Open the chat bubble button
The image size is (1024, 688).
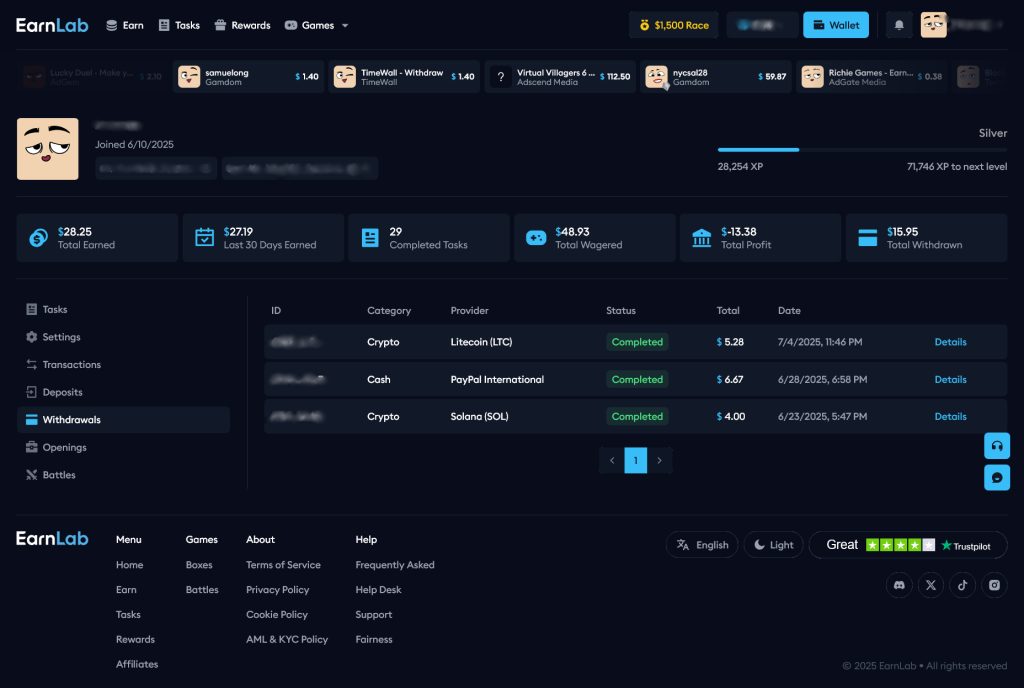997,478
